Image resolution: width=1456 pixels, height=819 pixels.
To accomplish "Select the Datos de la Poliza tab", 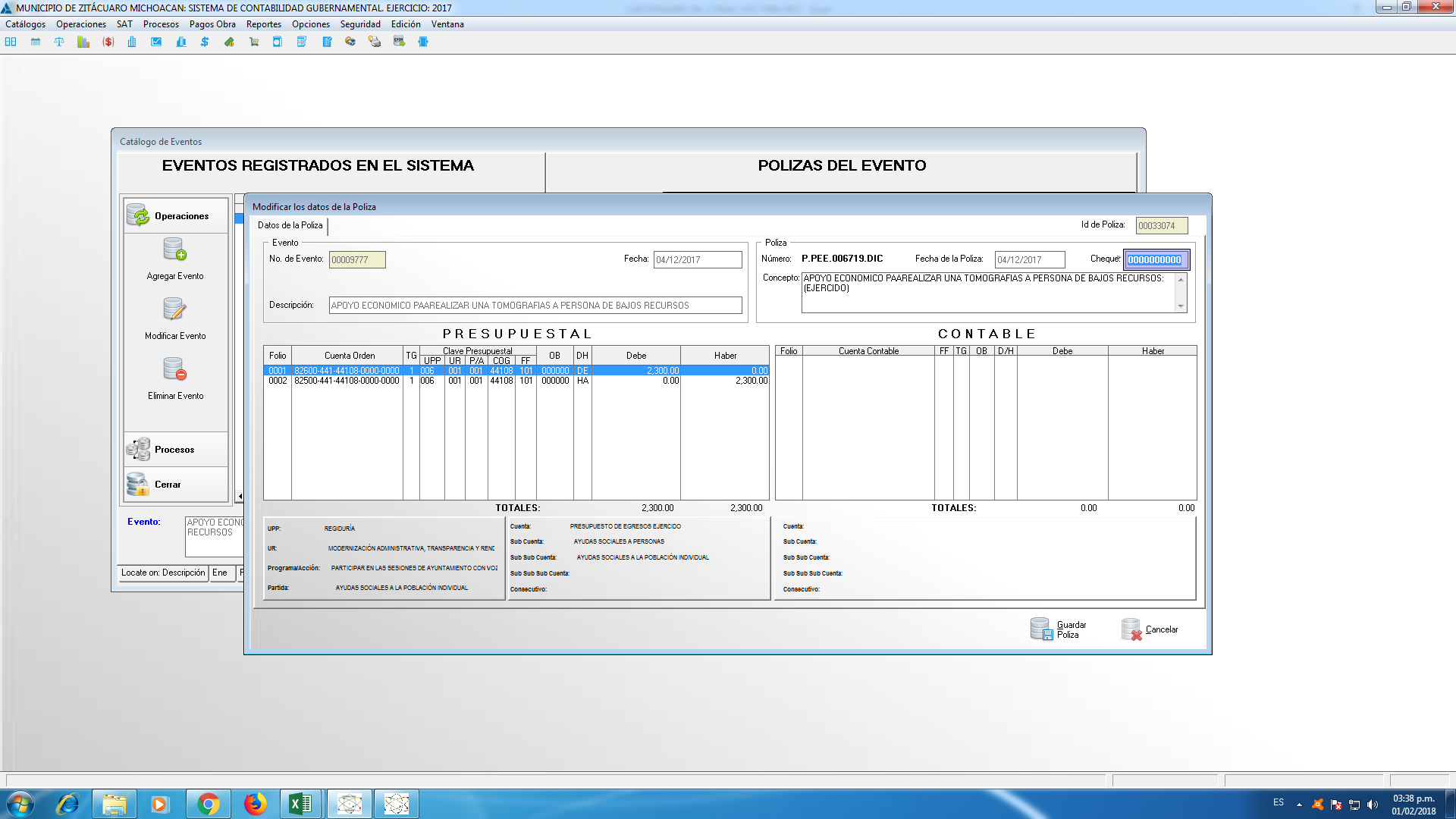I will coord(290,225).
